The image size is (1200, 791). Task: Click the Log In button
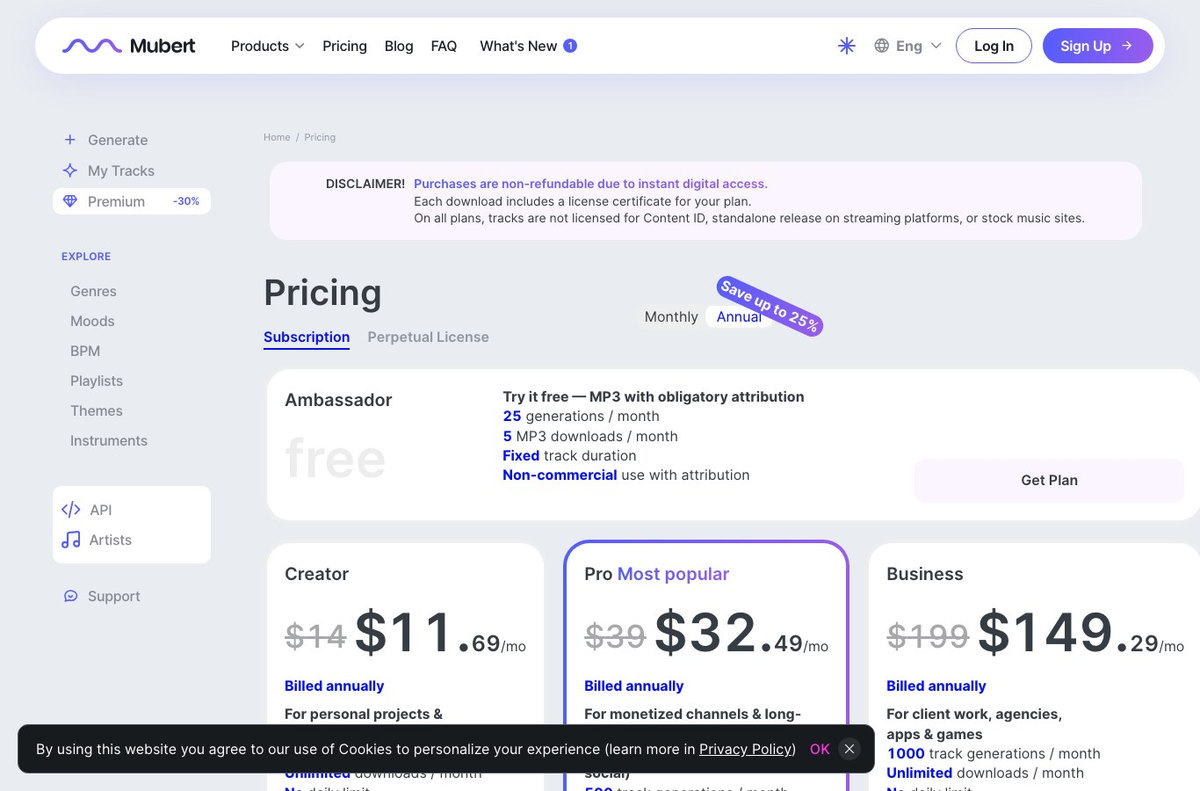tap(994, 46)
